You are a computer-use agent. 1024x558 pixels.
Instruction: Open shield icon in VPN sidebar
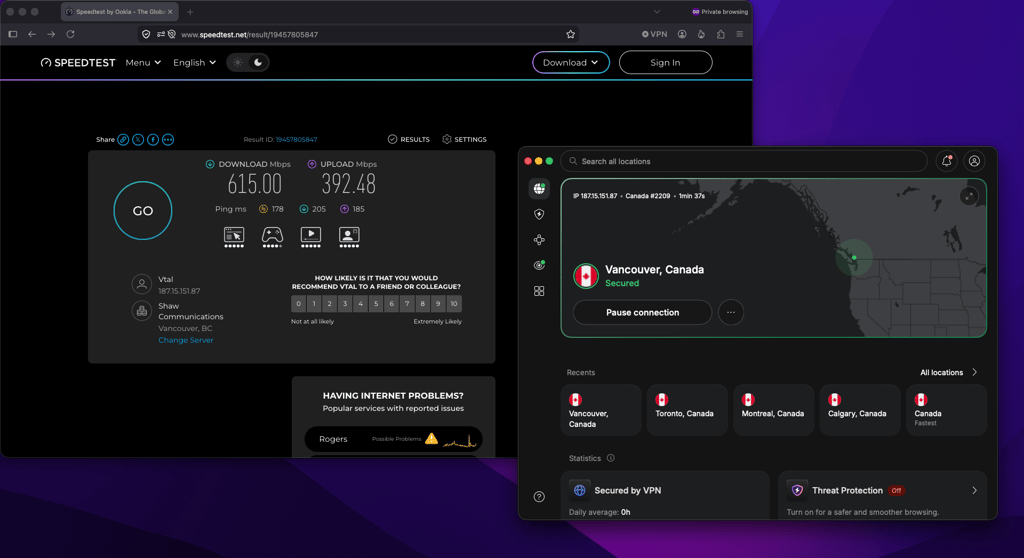[x=539, y=214]
